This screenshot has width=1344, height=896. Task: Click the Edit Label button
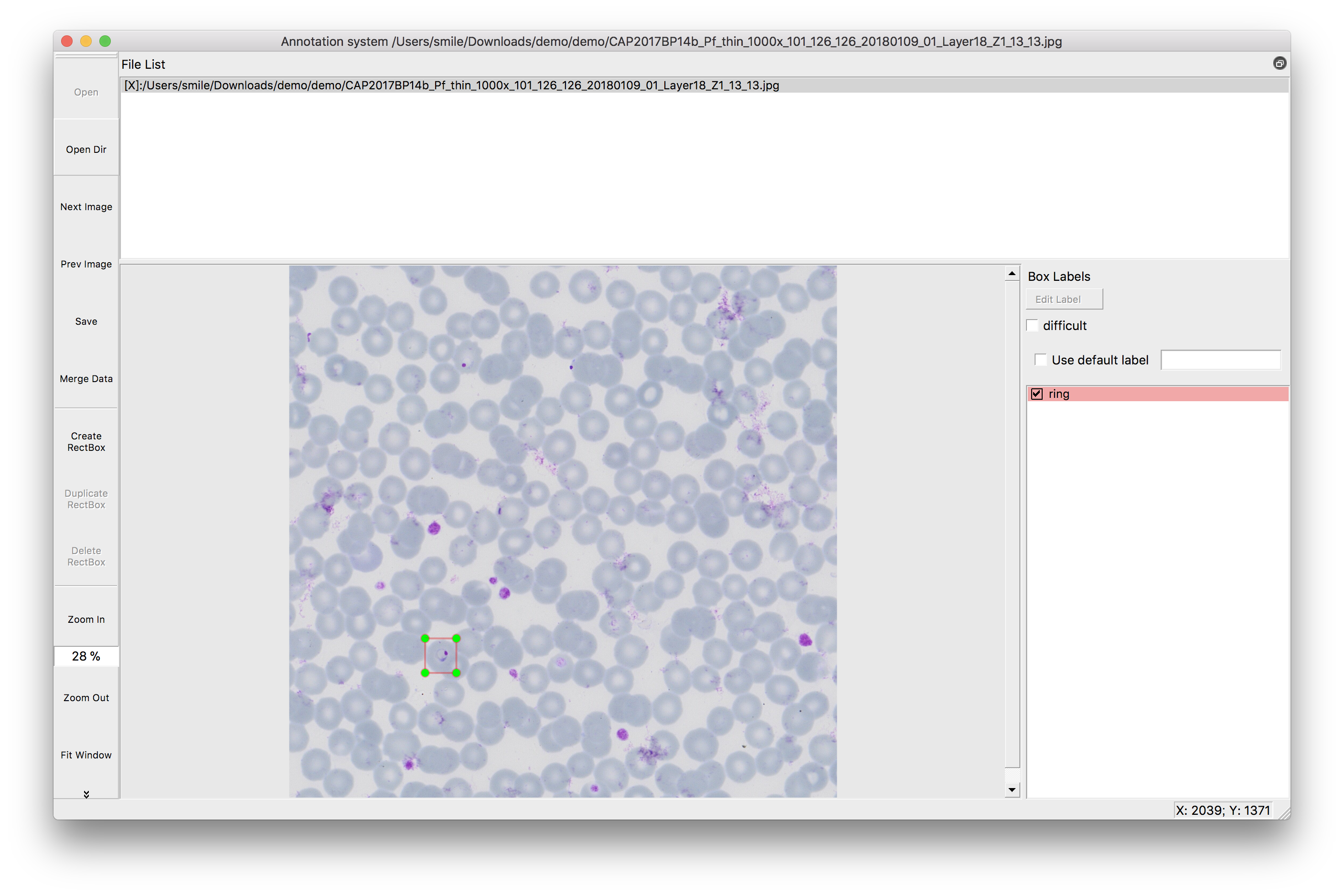click(x=1064, y=299)
